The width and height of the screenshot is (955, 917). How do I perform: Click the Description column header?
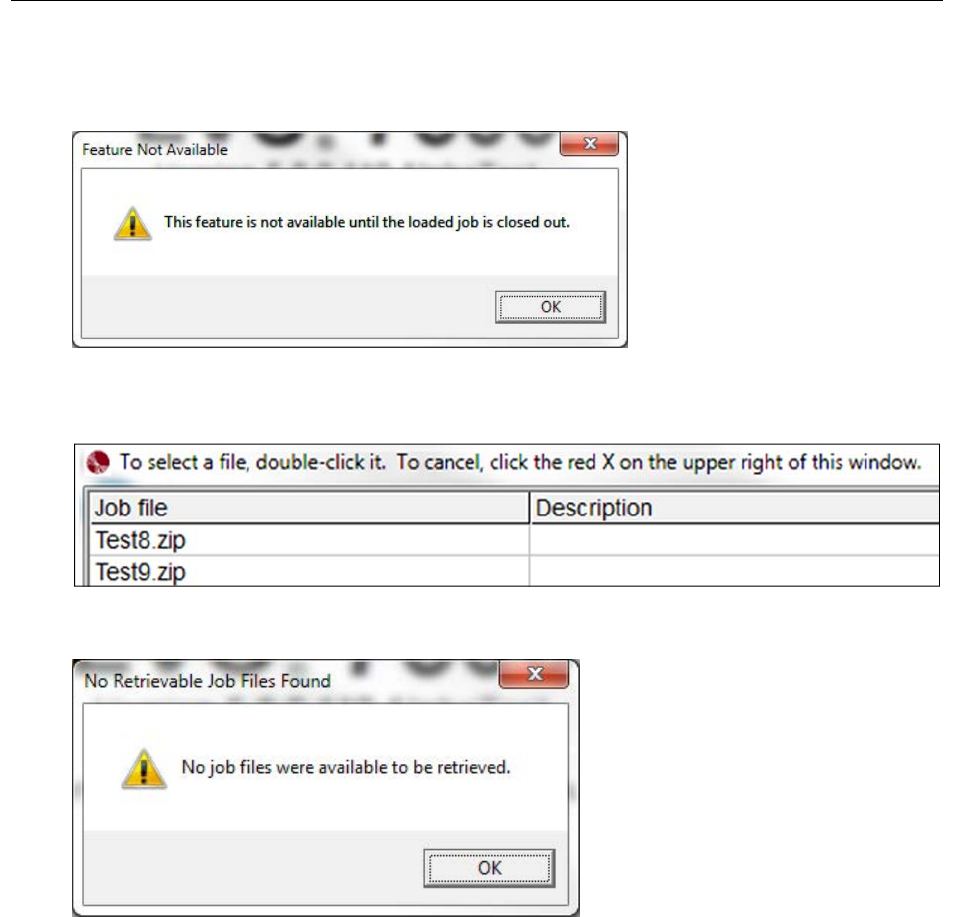tap(735, 508)
